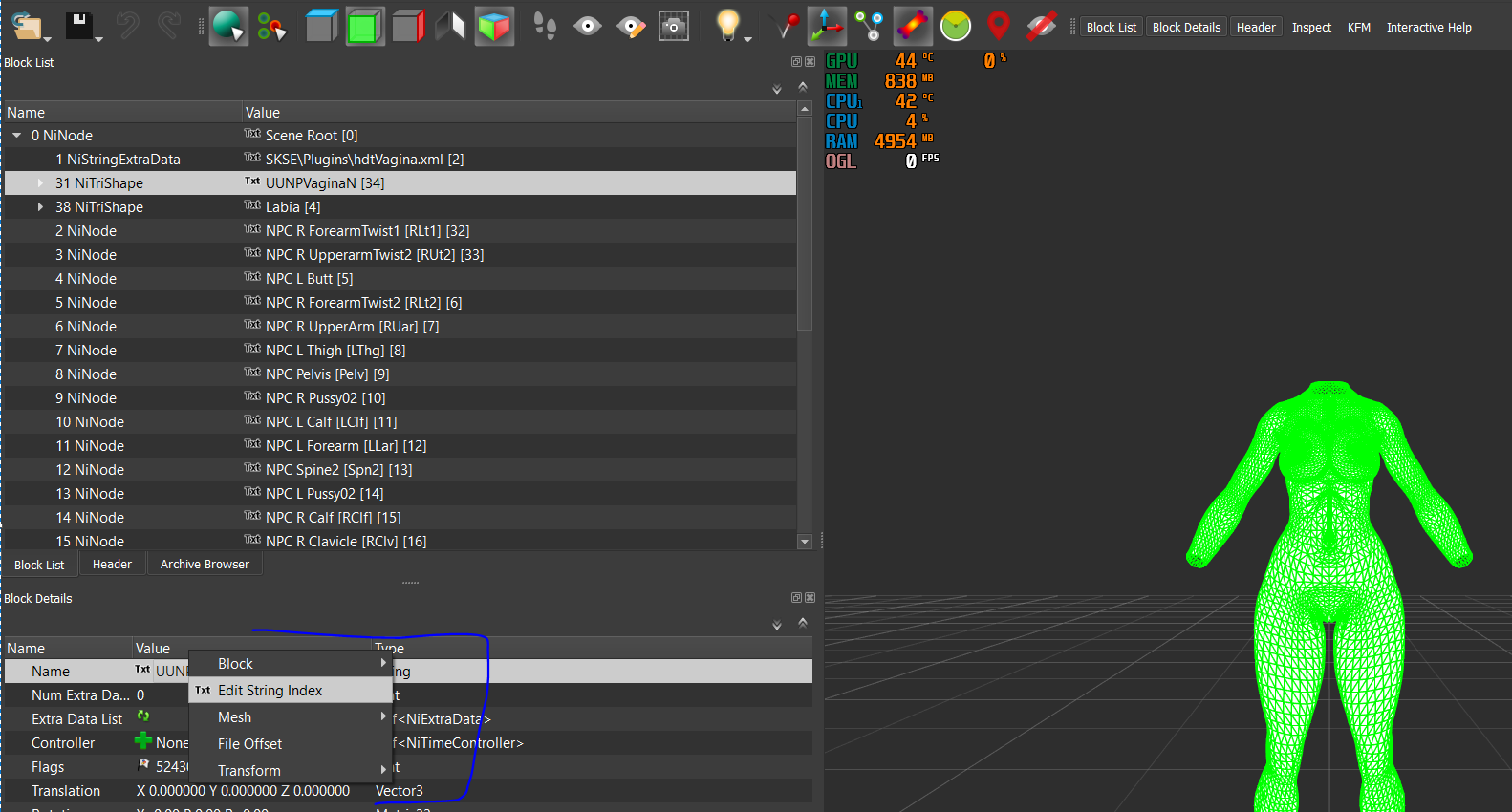
Task: Collapse the 0 NiNode tree root
Action: coord(17,136)
